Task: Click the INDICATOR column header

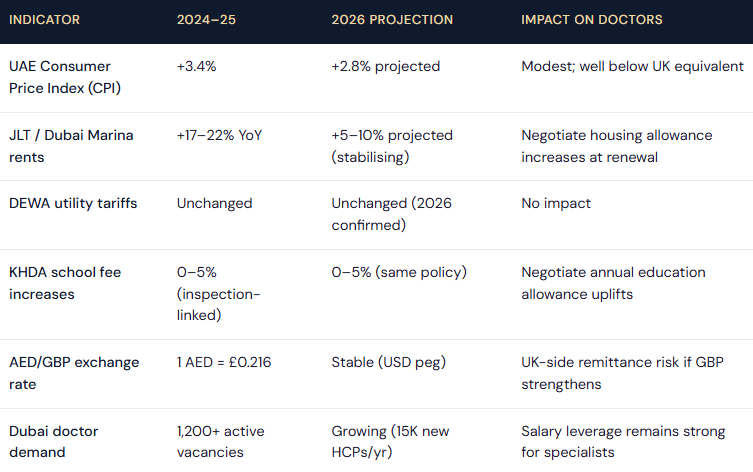Action: (44, 20)
